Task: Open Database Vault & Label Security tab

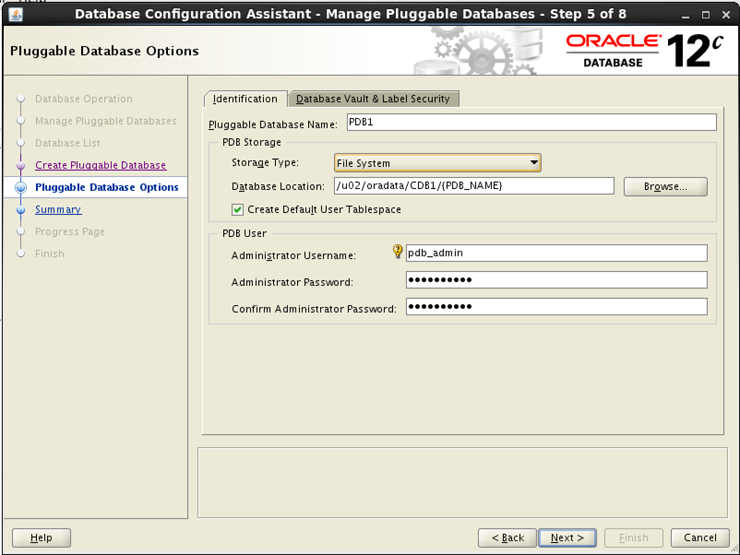Action: click(373, 99)
